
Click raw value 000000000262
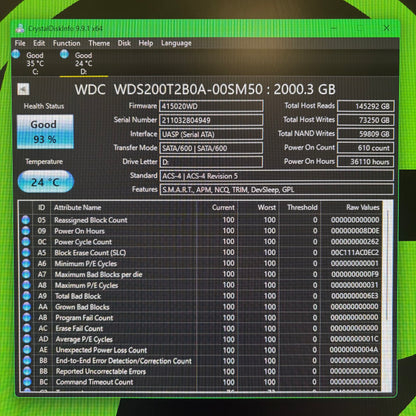click(355, 242)
